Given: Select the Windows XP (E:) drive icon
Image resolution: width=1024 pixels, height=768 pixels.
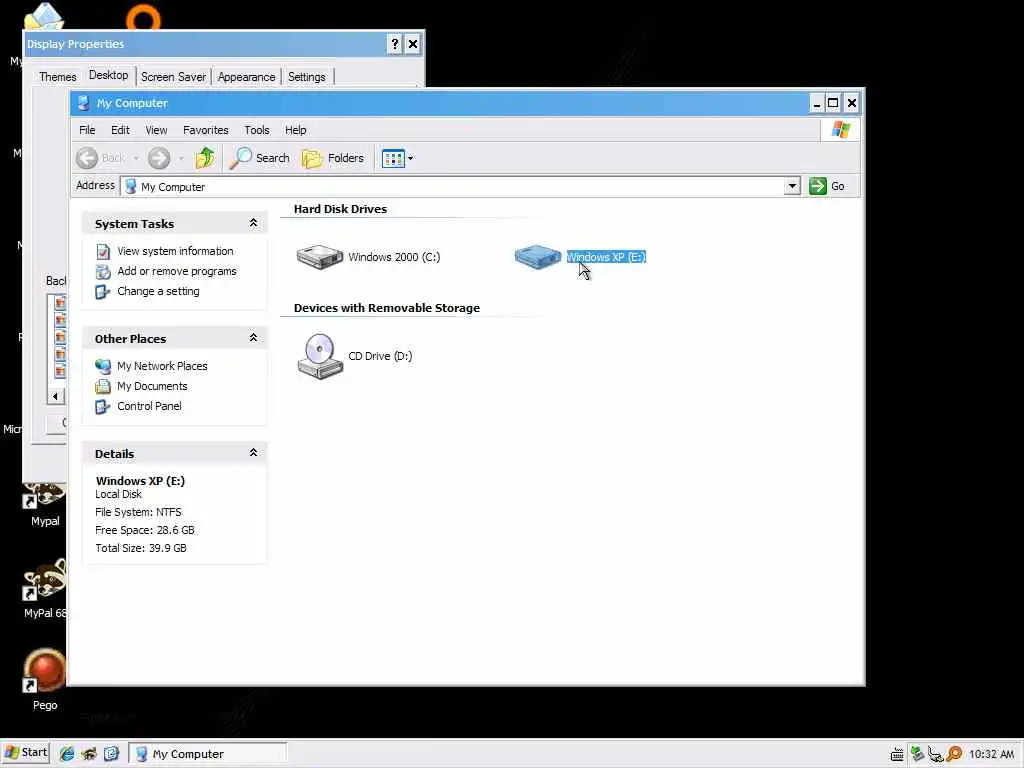Looking at the screenshot, I should point(537,257).
